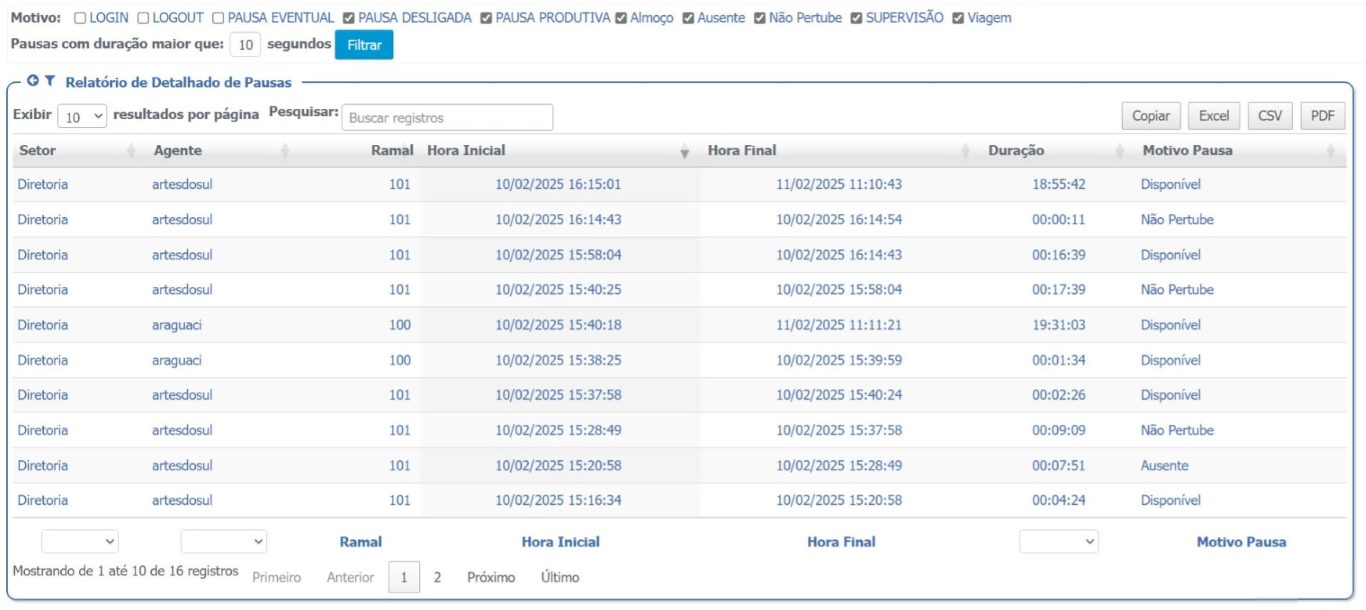
Task: Sort by Agente column arrows
Action: click(x=285, y=151)
